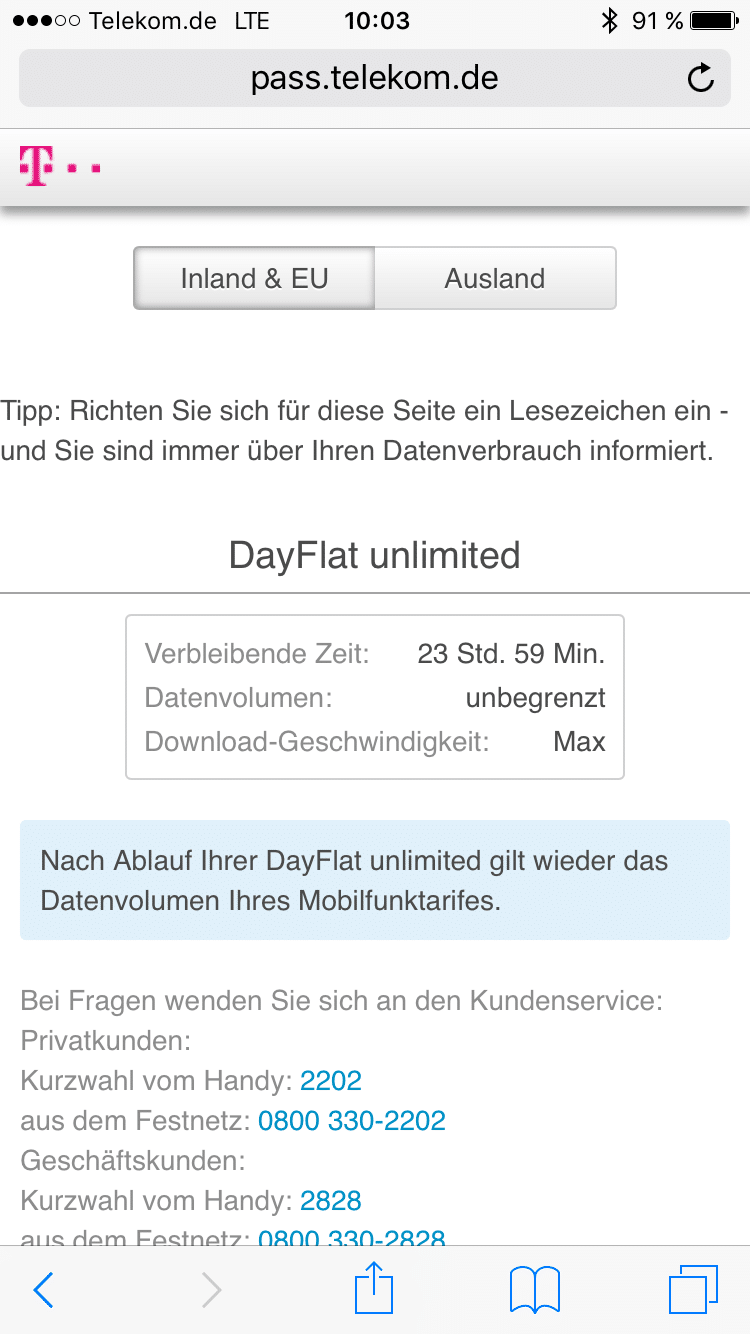Call short number 2202
750x1334 pixels.
(x=331, y=1080)
